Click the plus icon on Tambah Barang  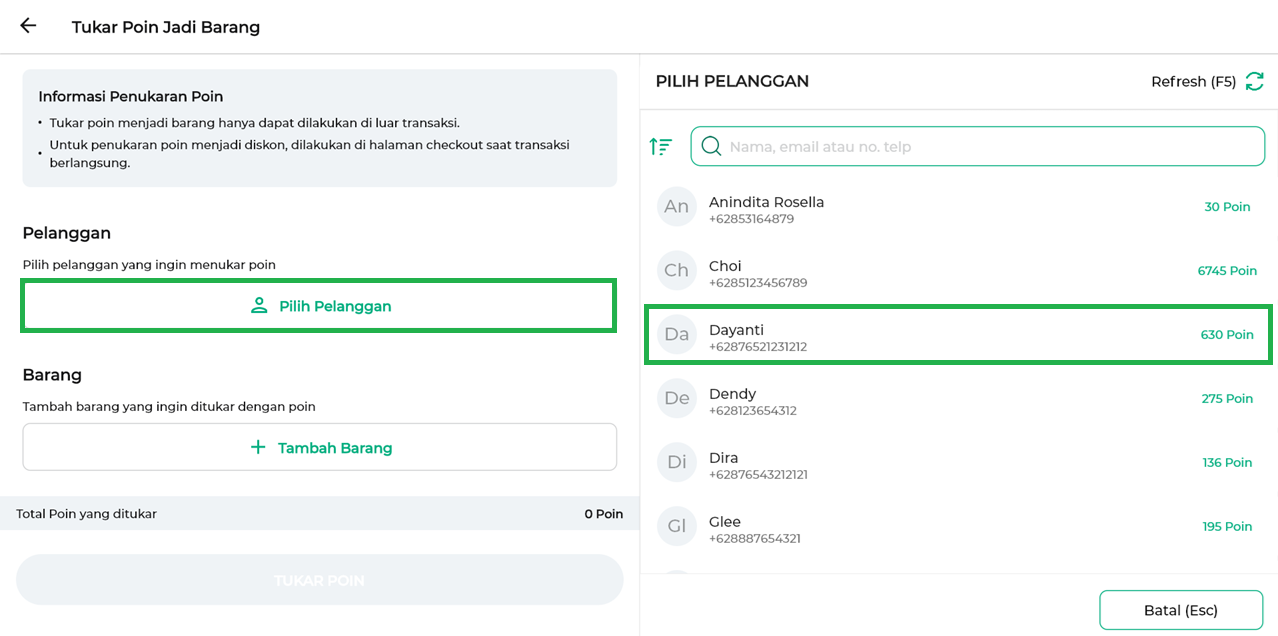click(x=258, y=447)
